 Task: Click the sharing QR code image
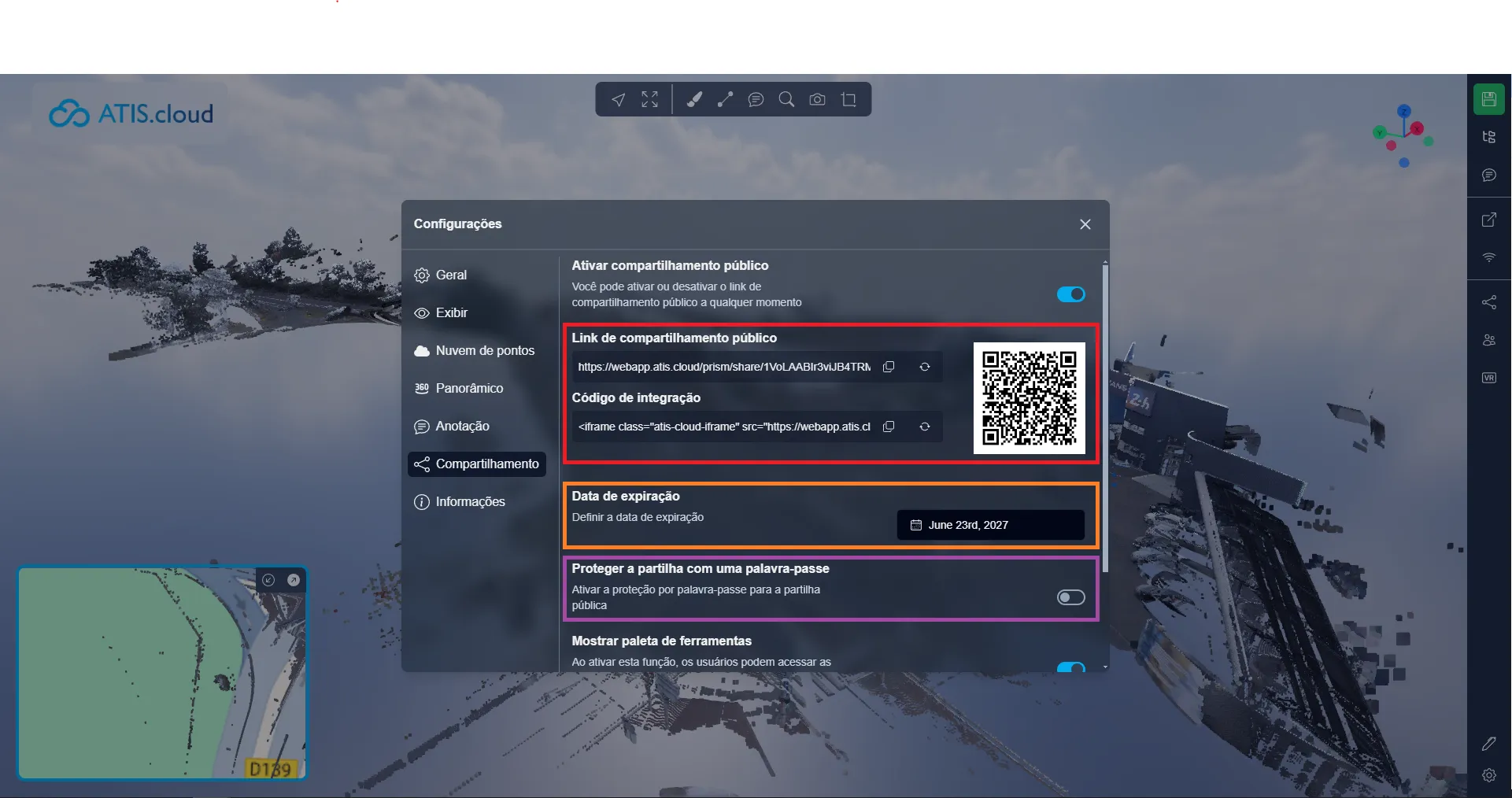(x=1029, y=398)
